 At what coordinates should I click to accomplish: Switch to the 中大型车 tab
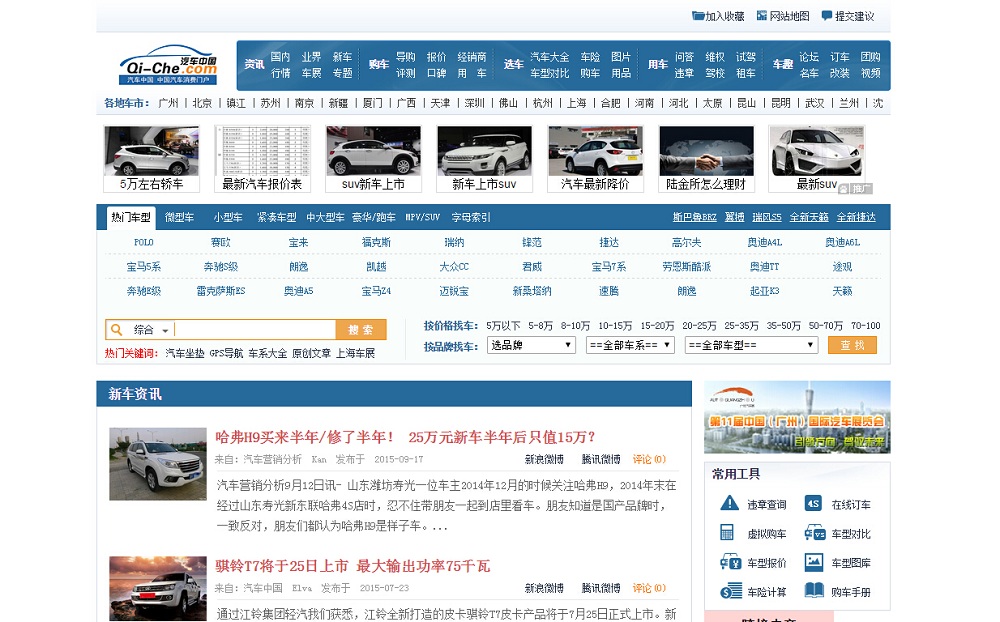[325, 218]
